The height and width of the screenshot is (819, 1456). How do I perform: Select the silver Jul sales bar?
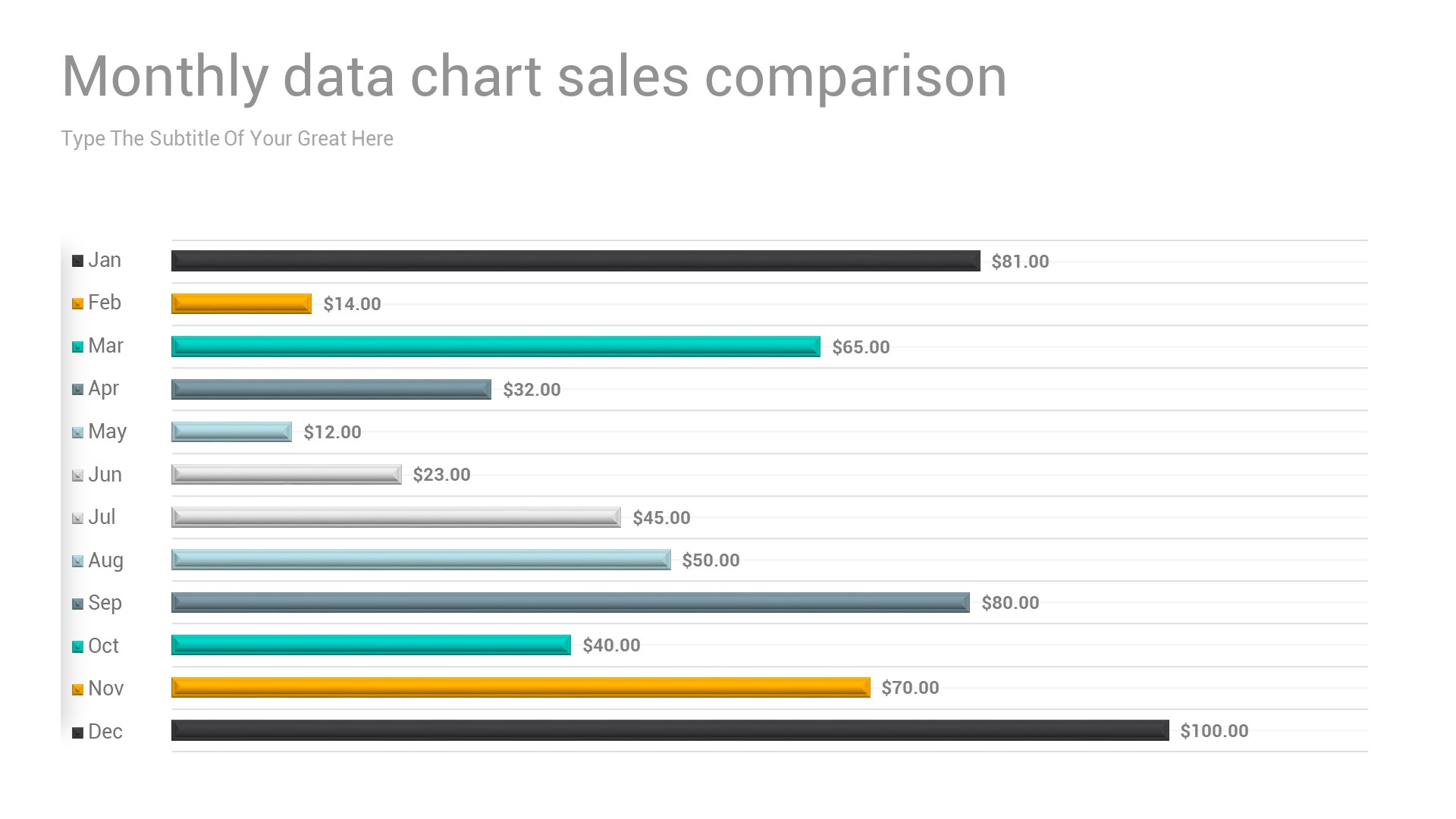click(396, 517)
